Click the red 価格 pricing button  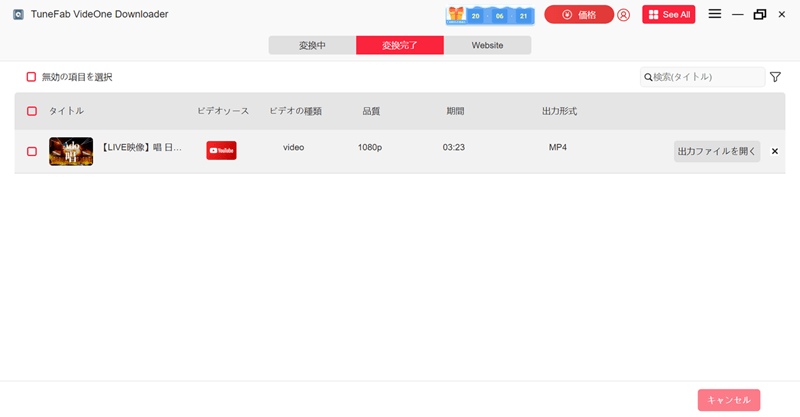(579, 15)
